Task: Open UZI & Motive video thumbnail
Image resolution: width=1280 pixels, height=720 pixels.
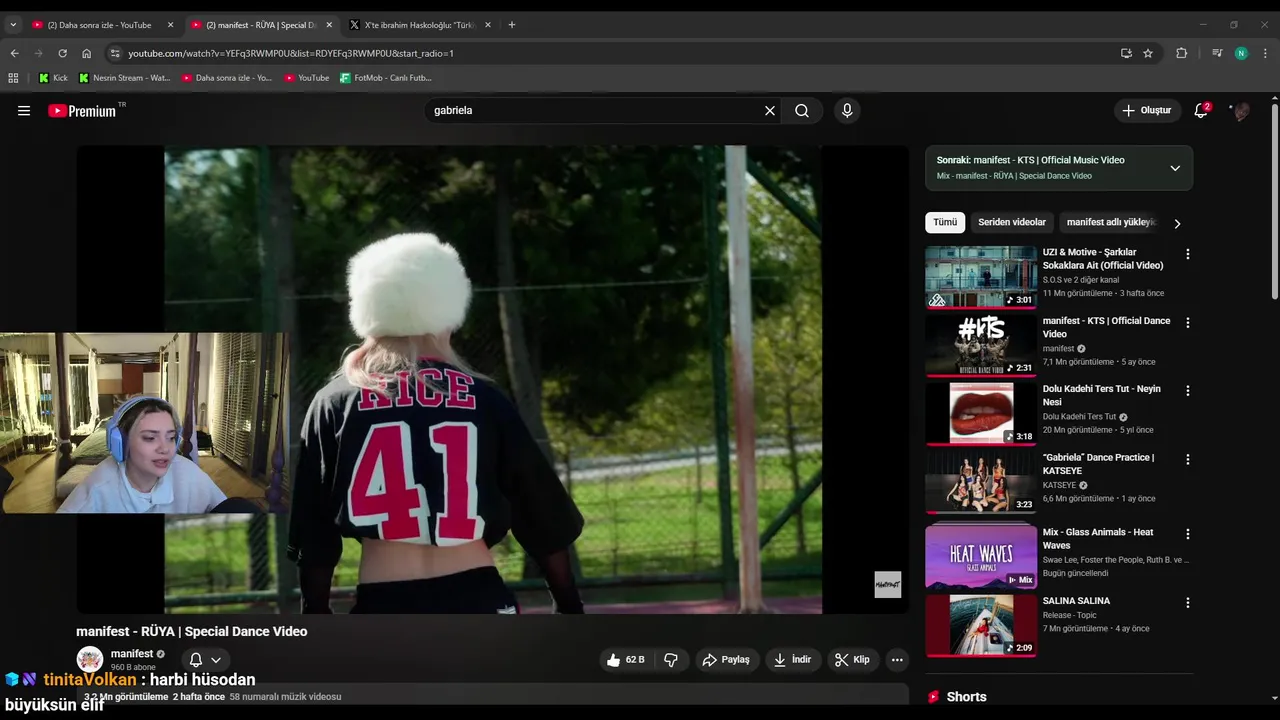Action: point(981,277)
